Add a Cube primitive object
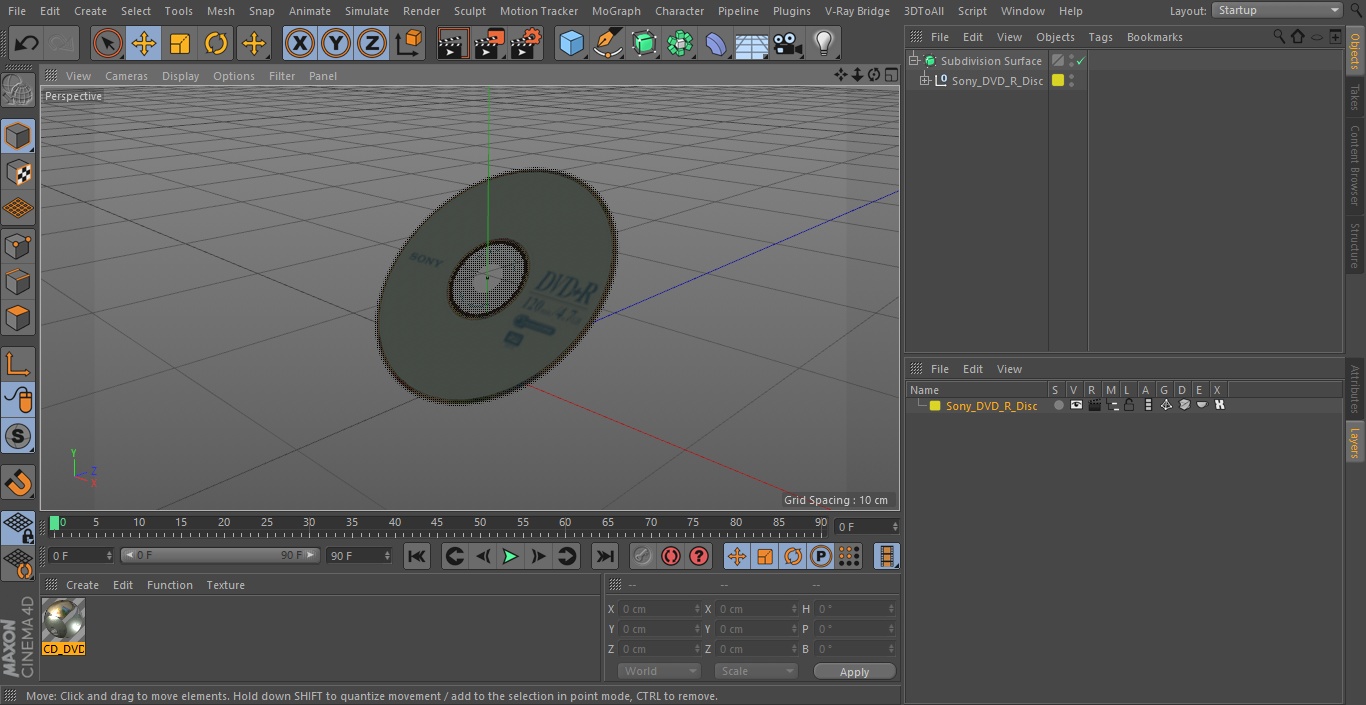Viewport: 1366px width, 705px height. 572,43
